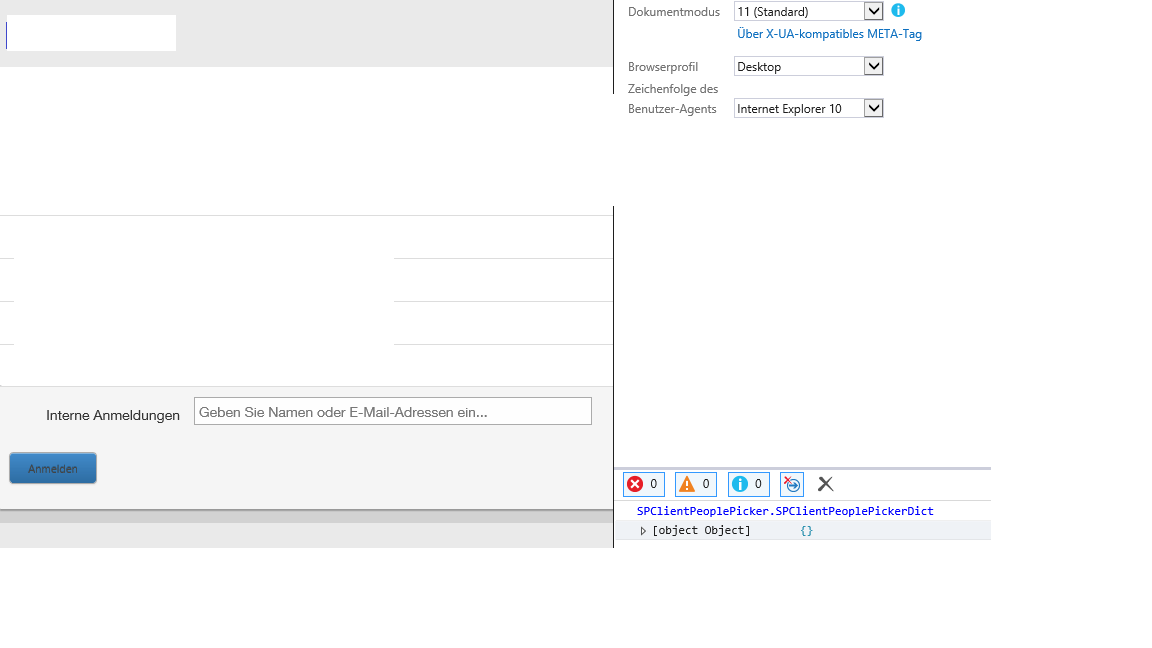Open the Dokumentmodus dropdown
Screen dimensions: 1152x648
pos(874,11)
